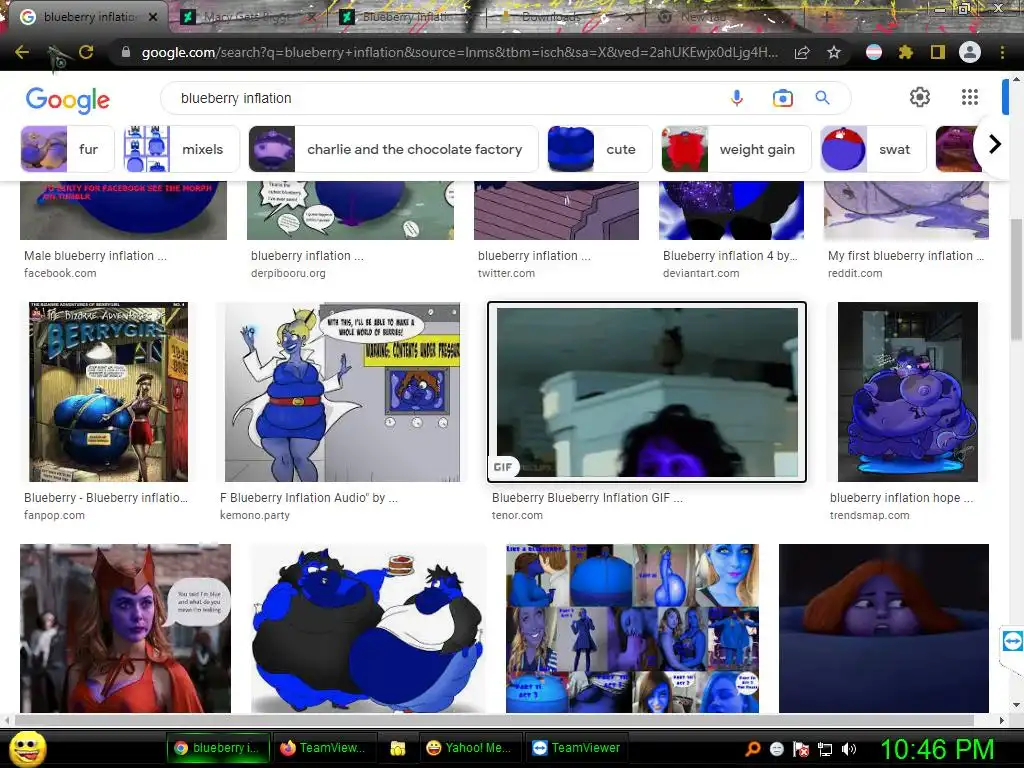Open 'Male blueberry inflation' facebook.com link

pos(95,256)
